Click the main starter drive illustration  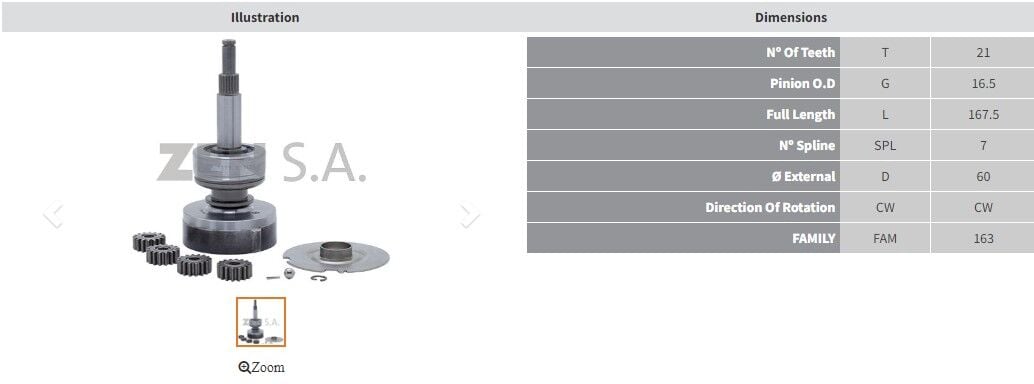pyautogui.click(x=261, y=162)
